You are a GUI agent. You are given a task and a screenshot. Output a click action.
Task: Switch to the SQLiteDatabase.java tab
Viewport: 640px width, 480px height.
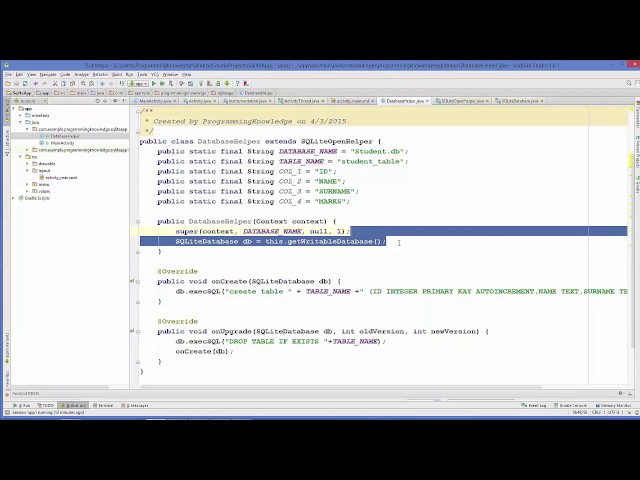click(x=520, y=101)
